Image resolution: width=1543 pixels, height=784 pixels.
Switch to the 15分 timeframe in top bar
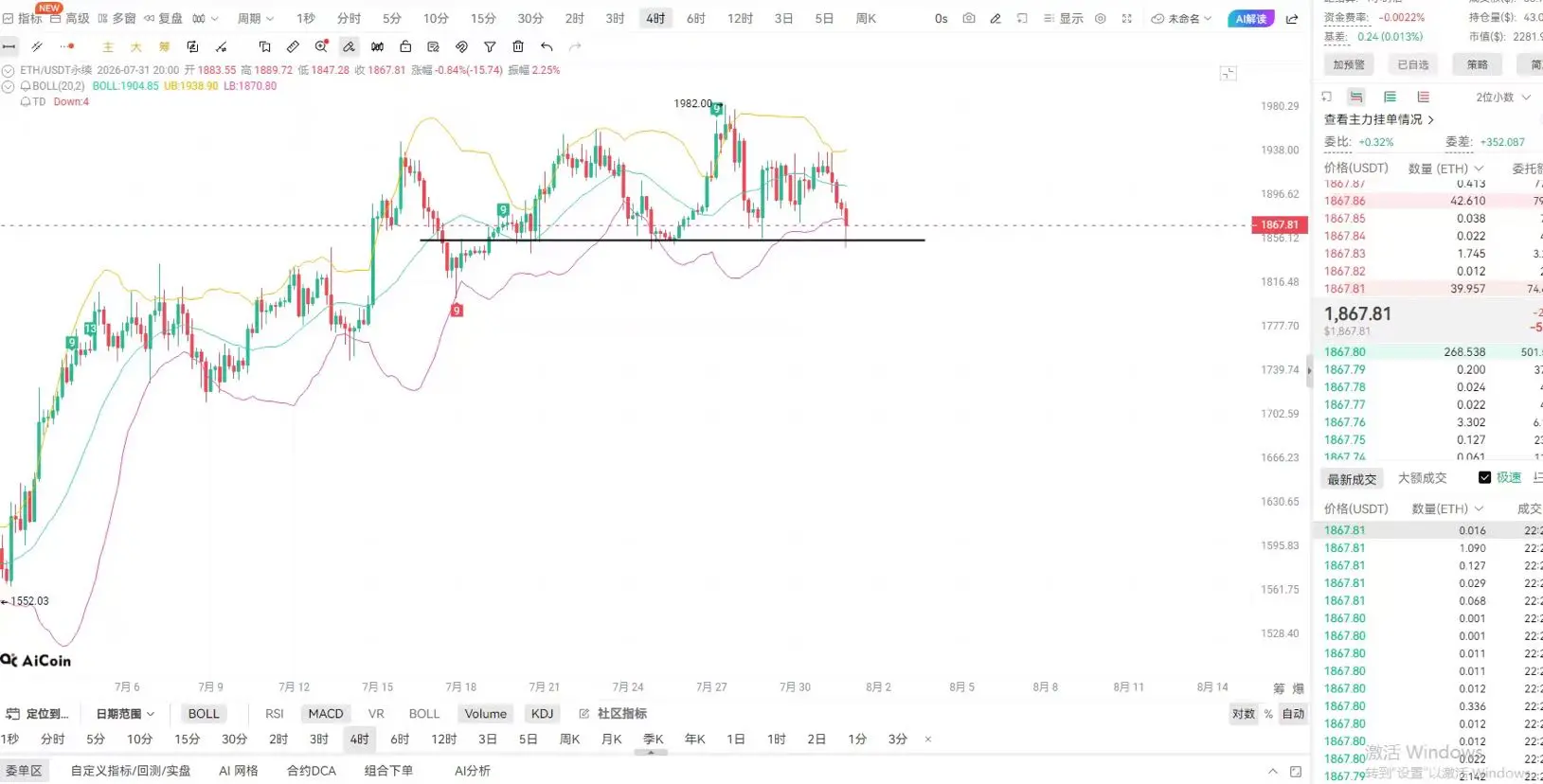483,19
